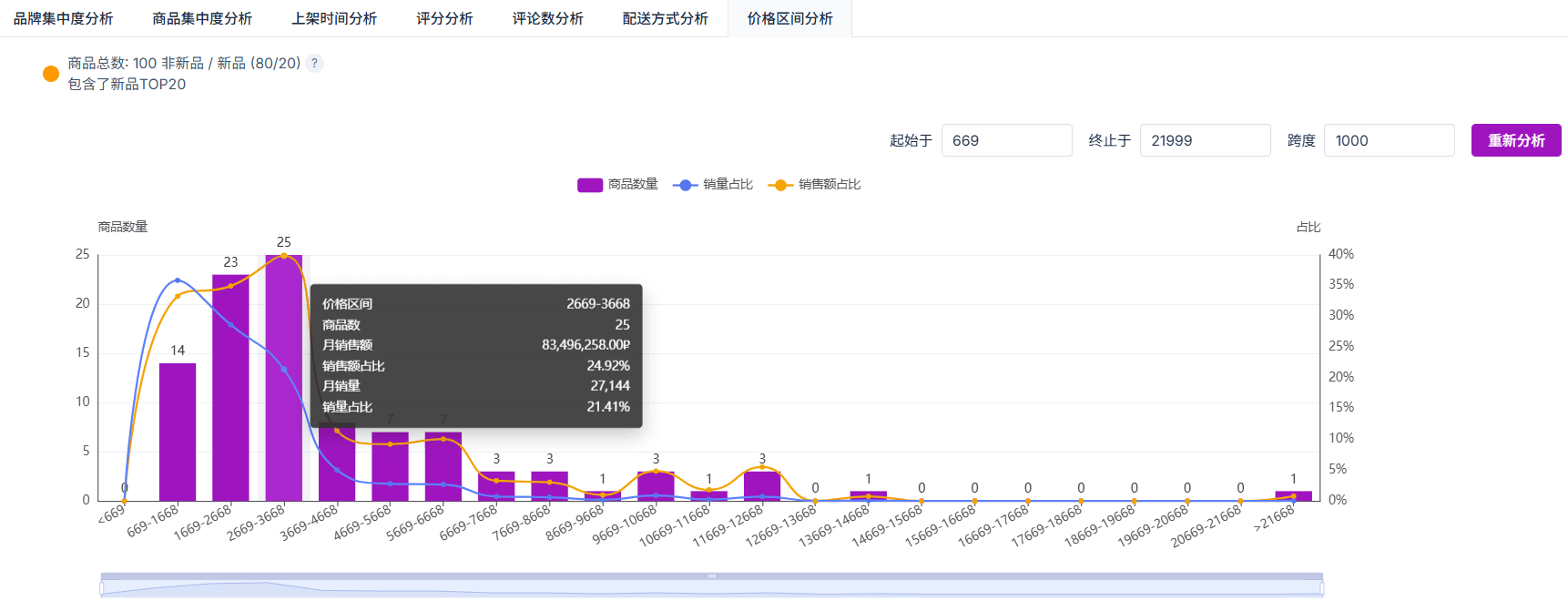Click the 11669-12668 price range bar

(x=762, y=486)
